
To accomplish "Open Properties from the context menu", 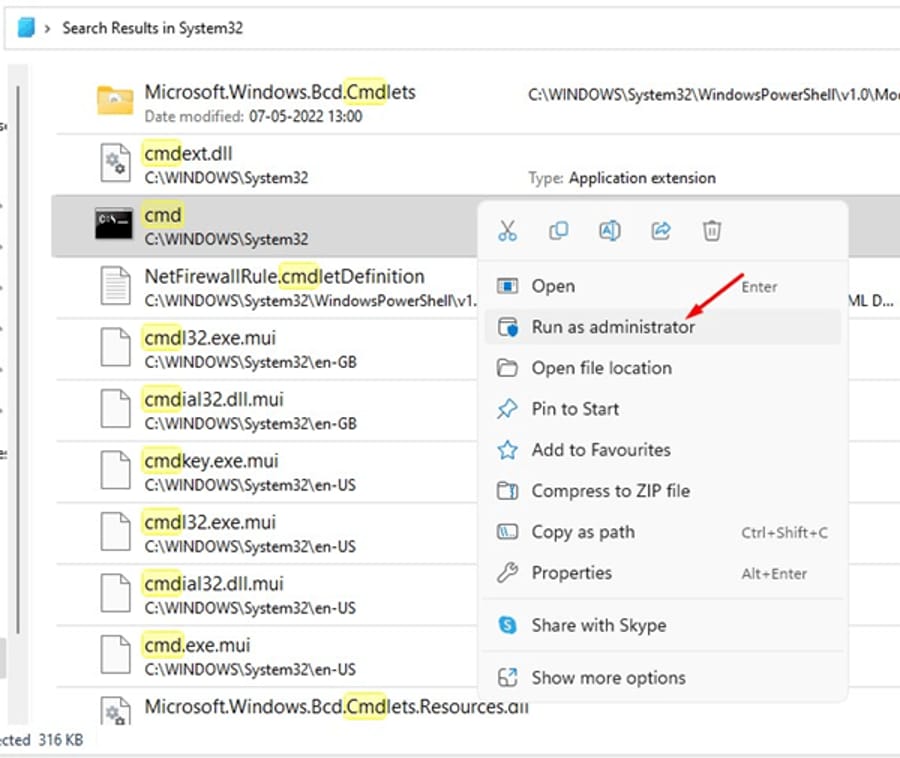I will click(x=663, y=573).
